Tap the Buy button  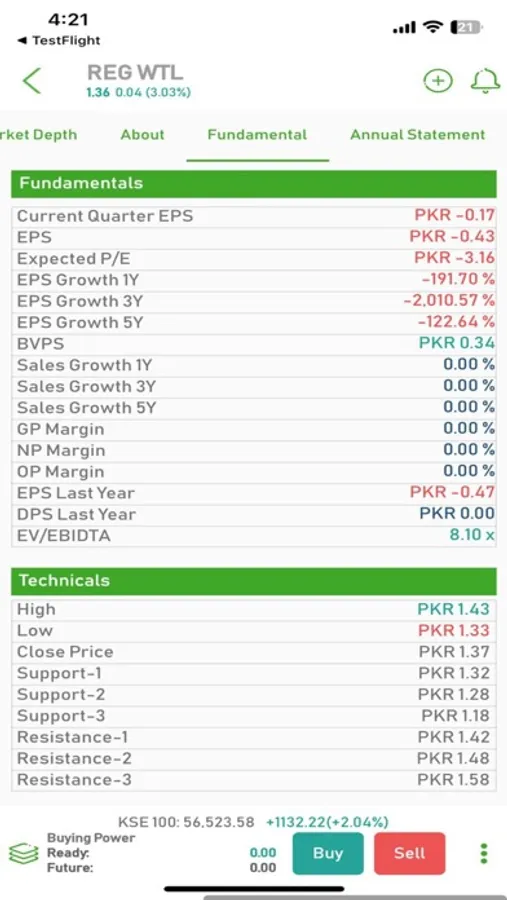coord(328,854)
